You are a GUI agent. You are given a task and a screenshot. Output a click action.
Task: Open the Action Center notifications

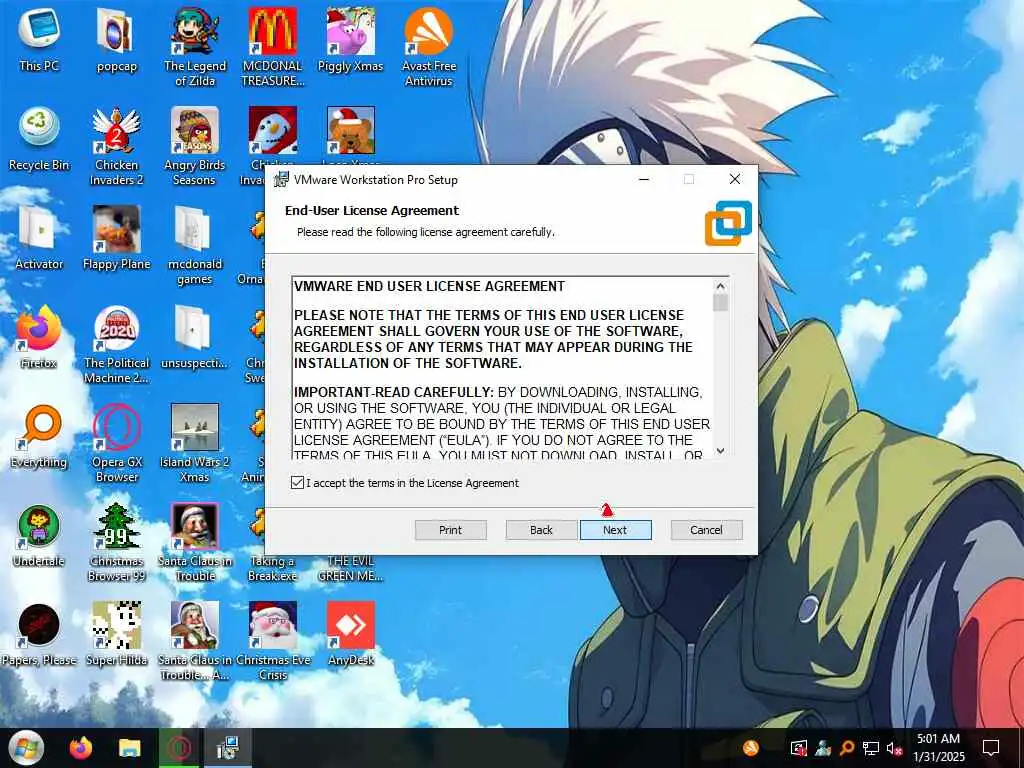(991, 748)
